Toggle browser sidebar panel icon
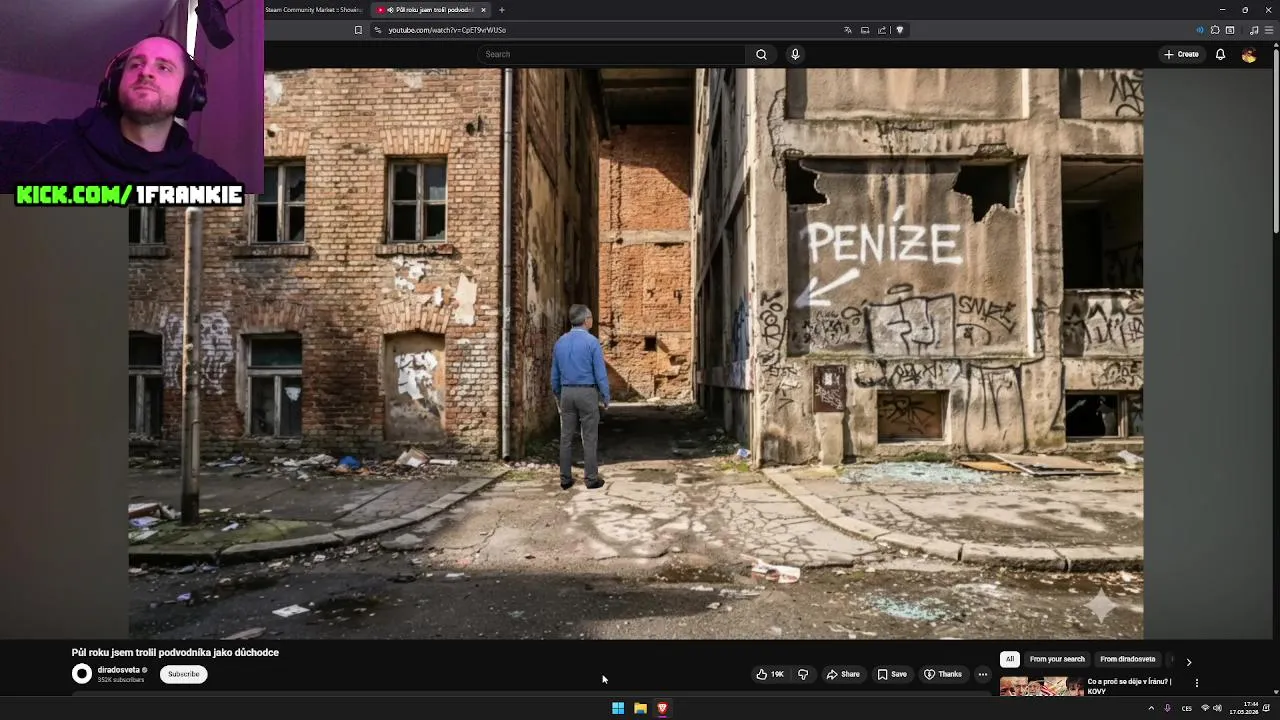The image size is (1280, 720). click(x=1230, y=30)
